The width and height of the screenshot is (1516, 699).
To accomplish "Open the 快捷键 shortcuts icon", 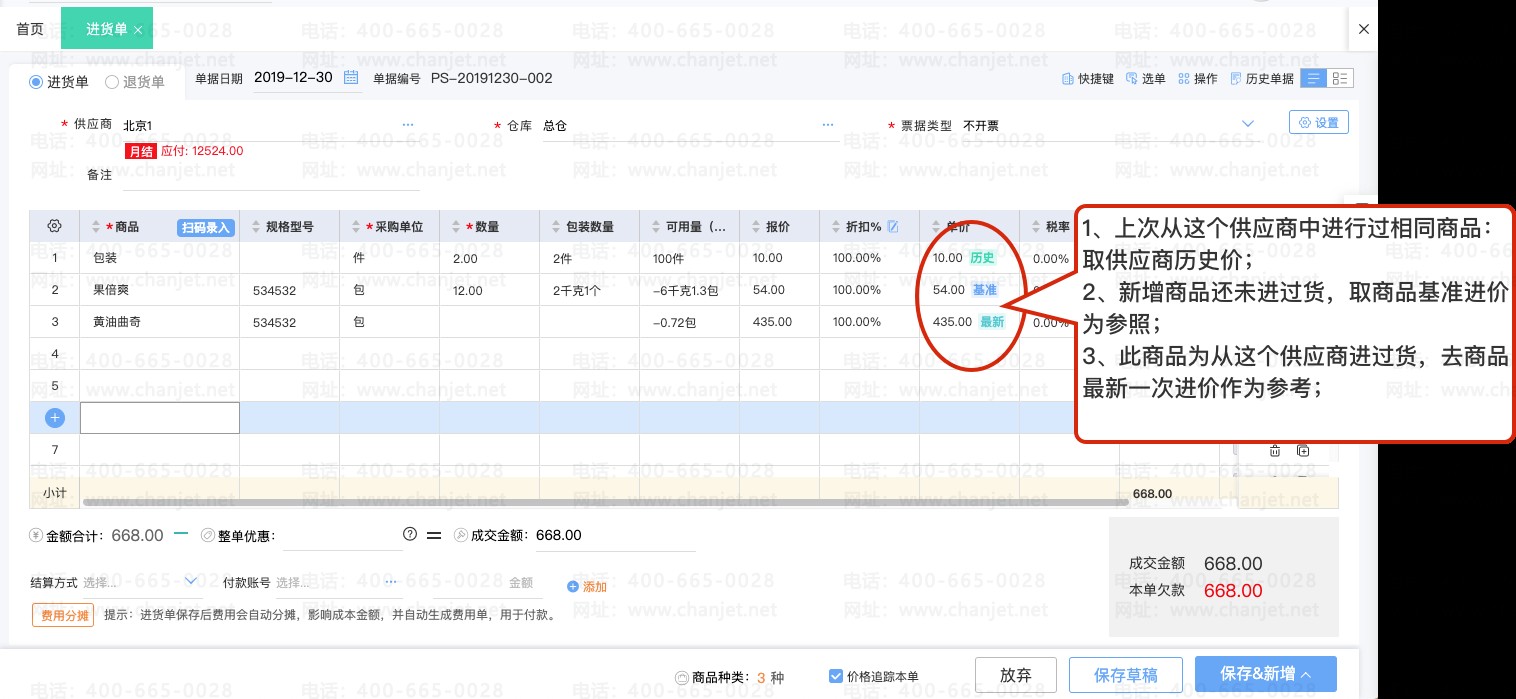I will tap(1066, 79).
